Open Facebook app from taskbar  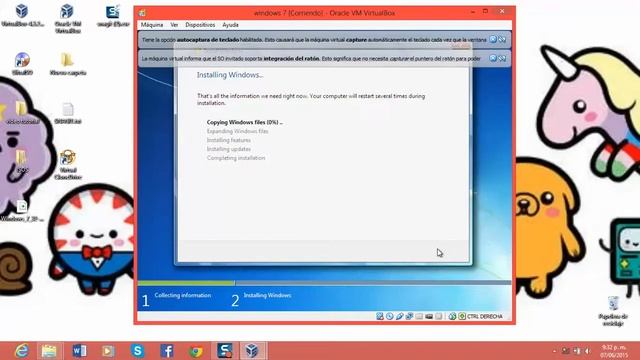(x=167, y=351)
